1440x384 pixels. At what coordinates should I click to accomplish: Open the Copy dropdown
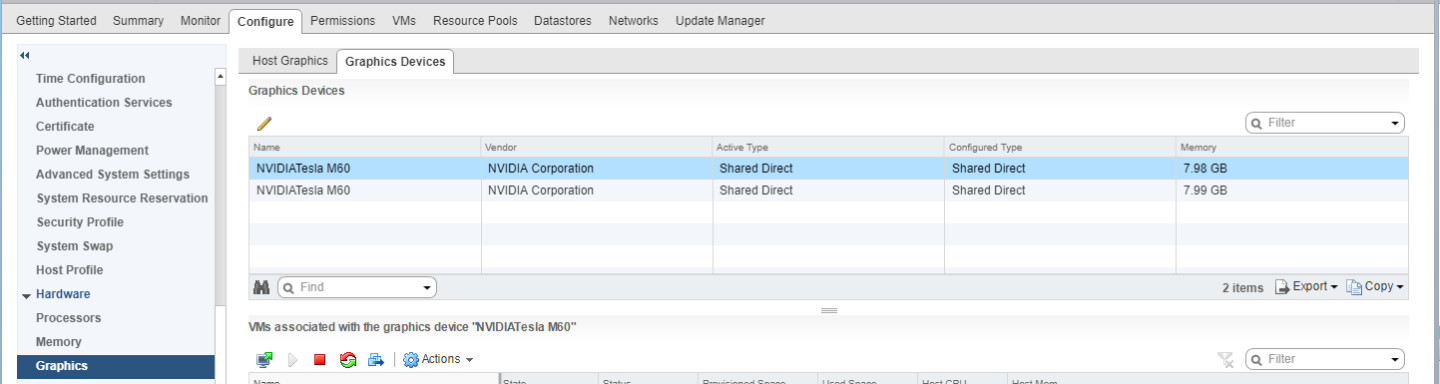click(x=1375, y=287)
